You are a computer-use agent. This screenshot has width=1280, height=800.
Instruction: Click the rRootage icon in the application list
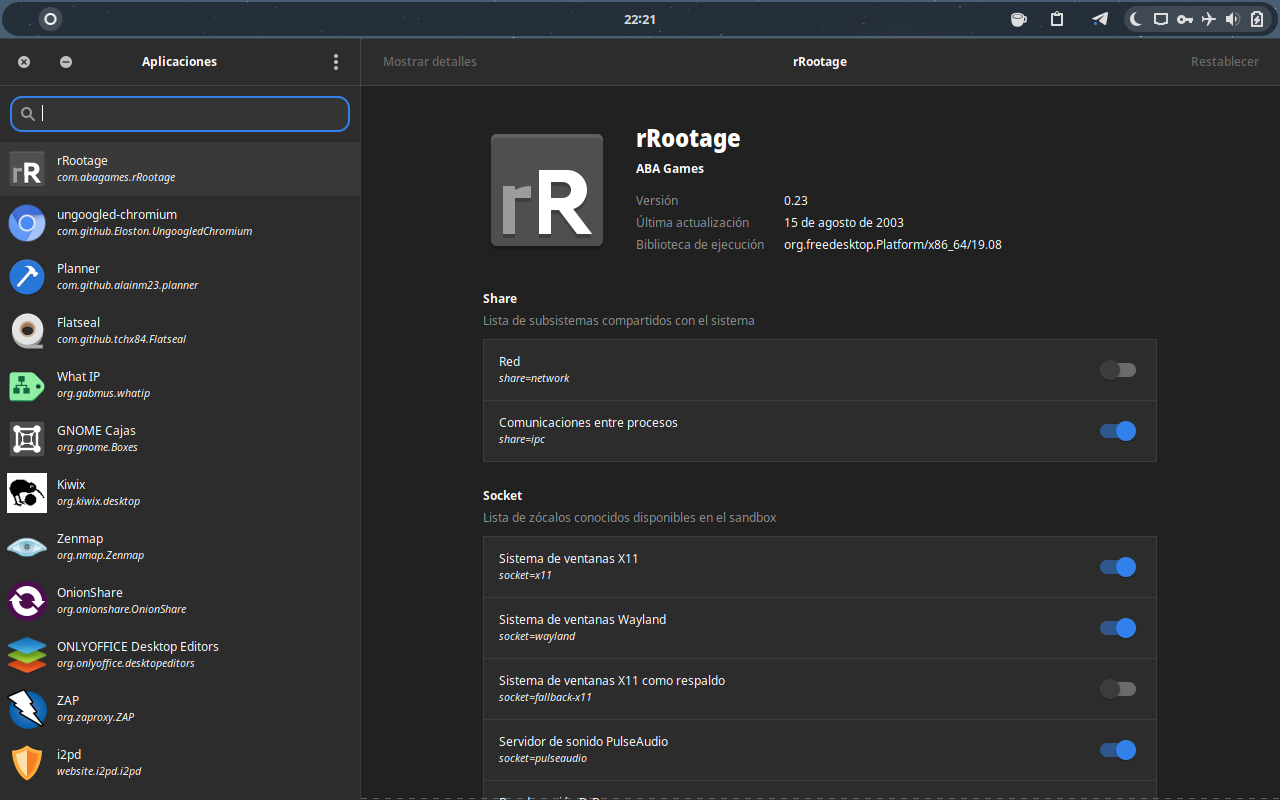[27, 169]
